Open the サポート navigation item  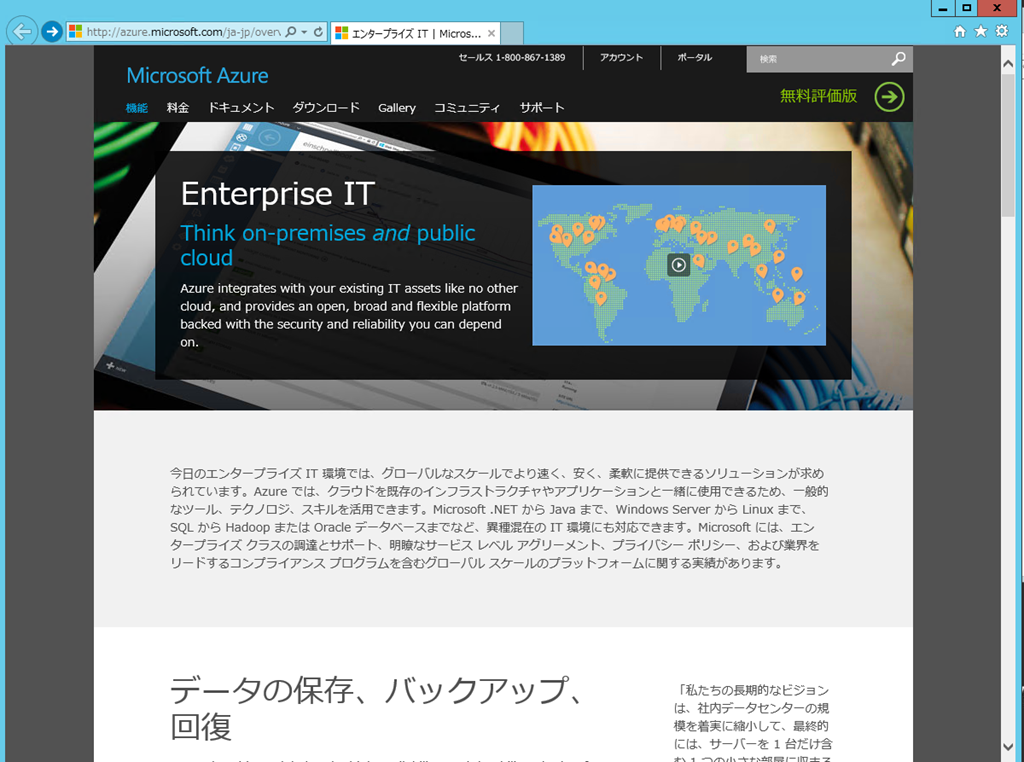tap(542, 108)
